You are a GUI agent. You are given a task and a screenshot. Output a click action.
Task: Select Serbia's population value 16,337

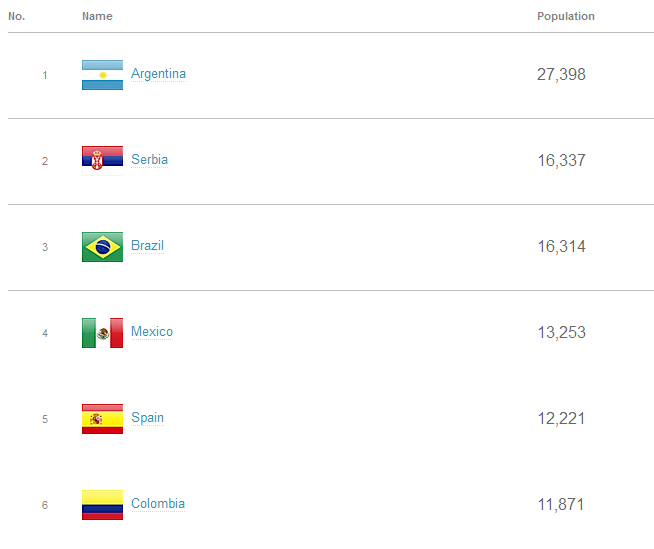561,161
